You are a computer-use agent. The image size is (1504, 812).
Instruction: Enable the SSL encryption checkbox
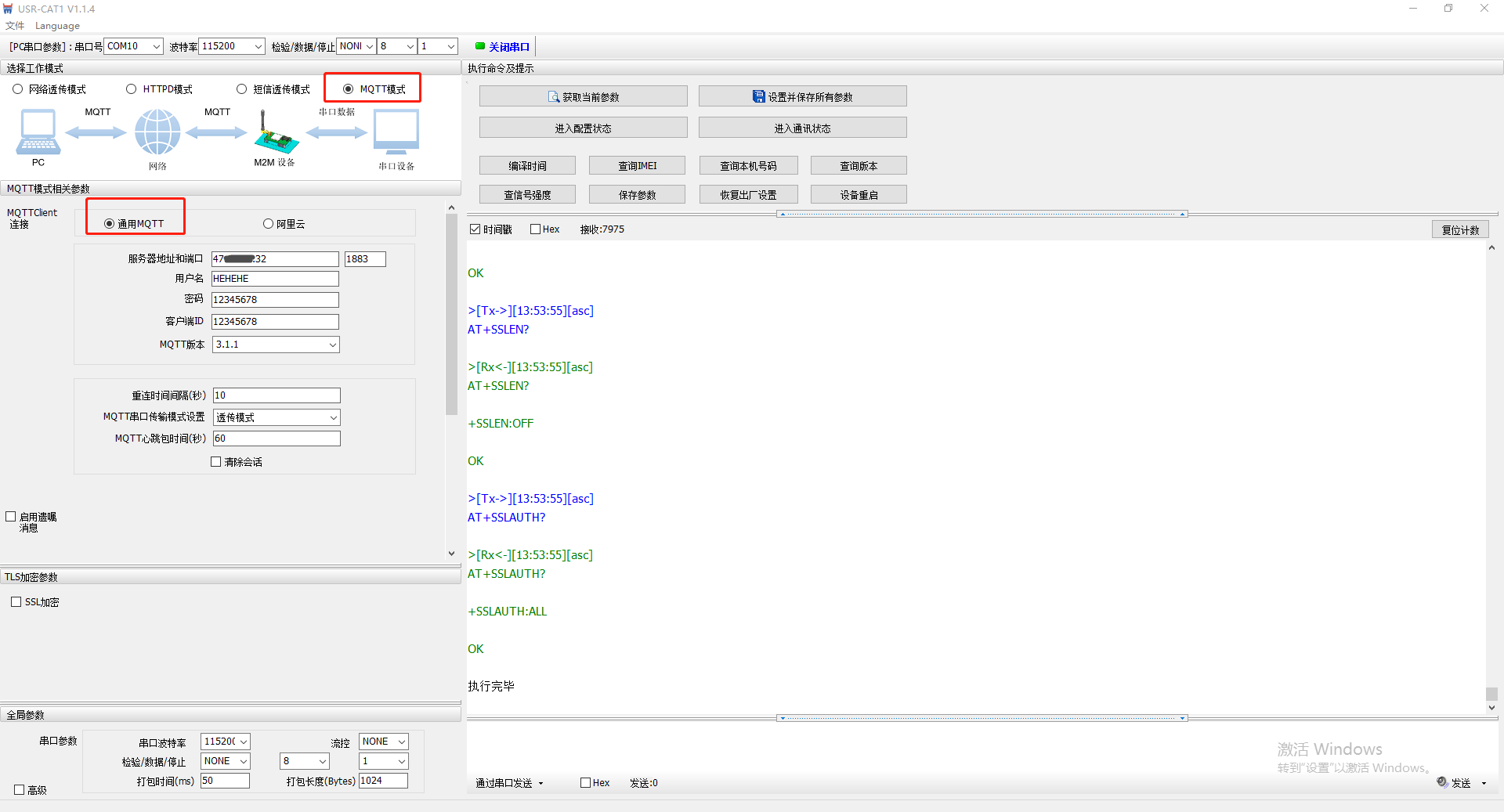[x=16, y=602]
